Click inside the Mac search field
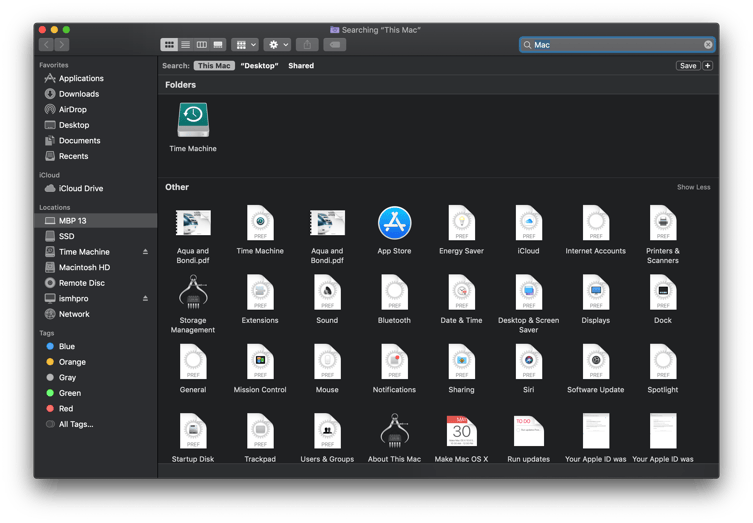This screenshot has width=753, height=523. (618, 45)
